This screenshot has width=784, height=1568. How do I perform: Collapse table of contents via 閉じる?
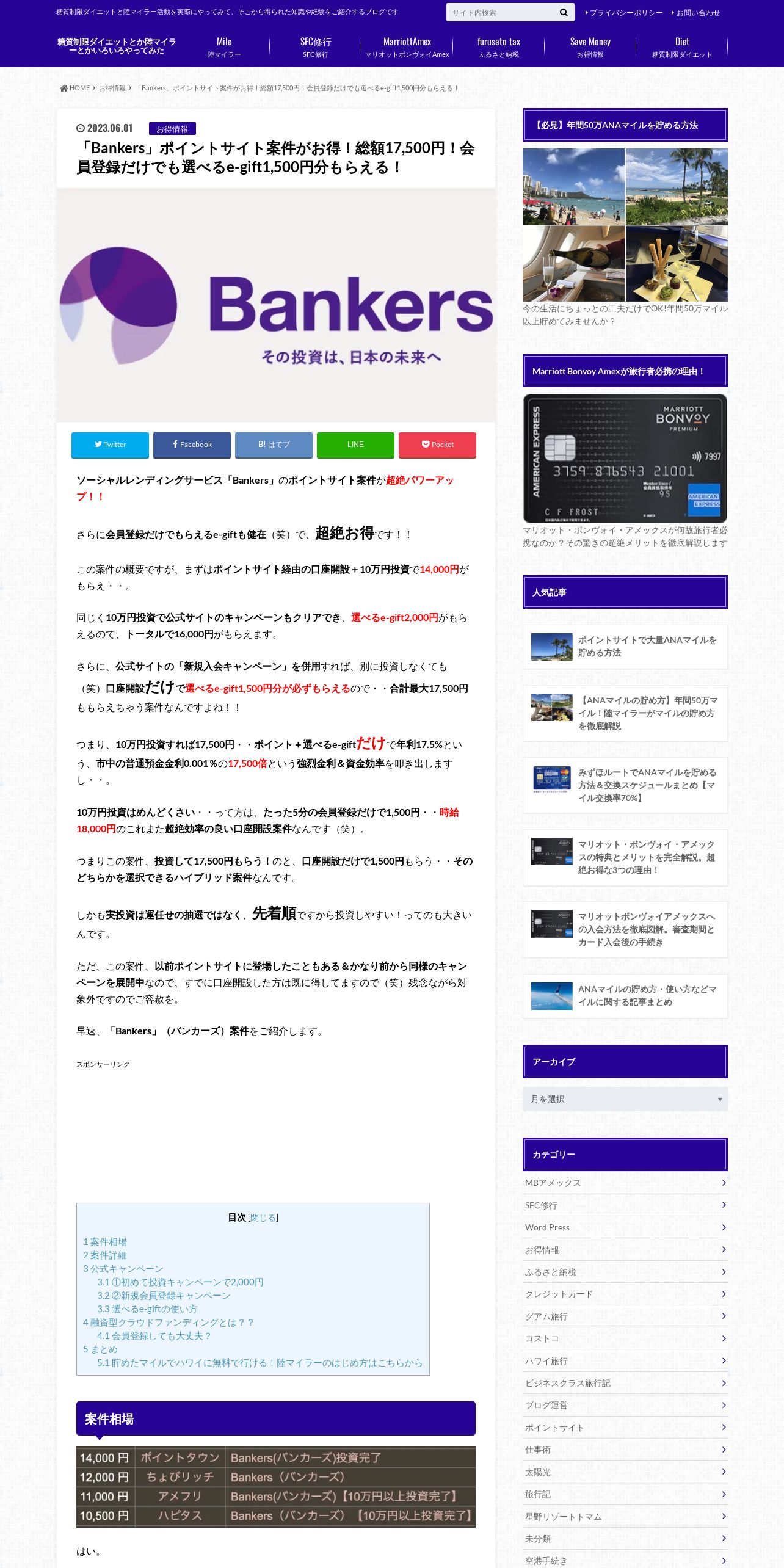click(x=263, y=1218)
